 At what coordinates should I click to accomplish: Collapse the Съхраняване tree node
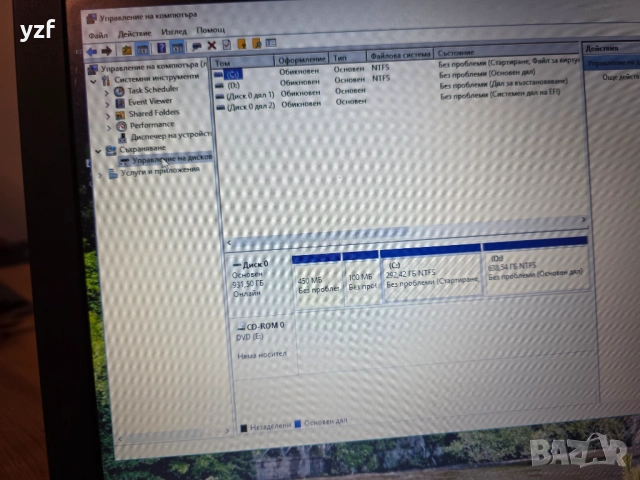[x=98, y=149]
